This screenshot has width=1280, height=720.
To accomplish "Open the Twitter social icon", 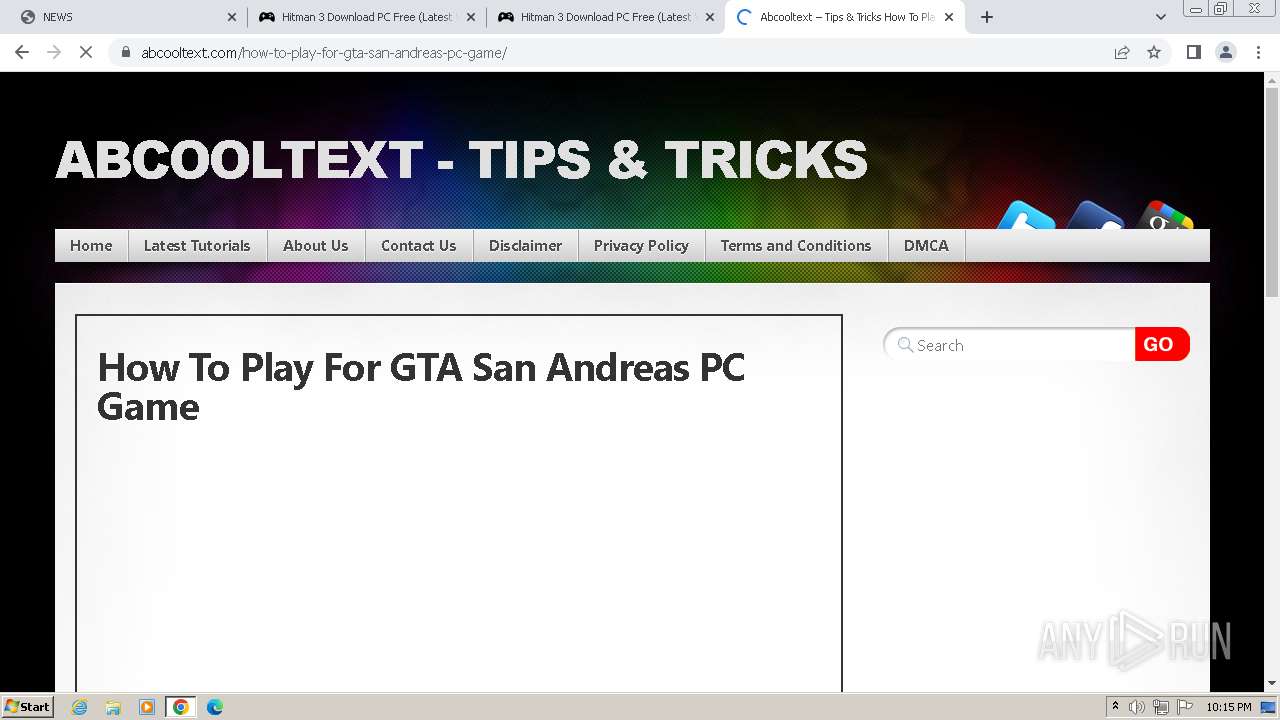I will click(x=1026, y=215).
